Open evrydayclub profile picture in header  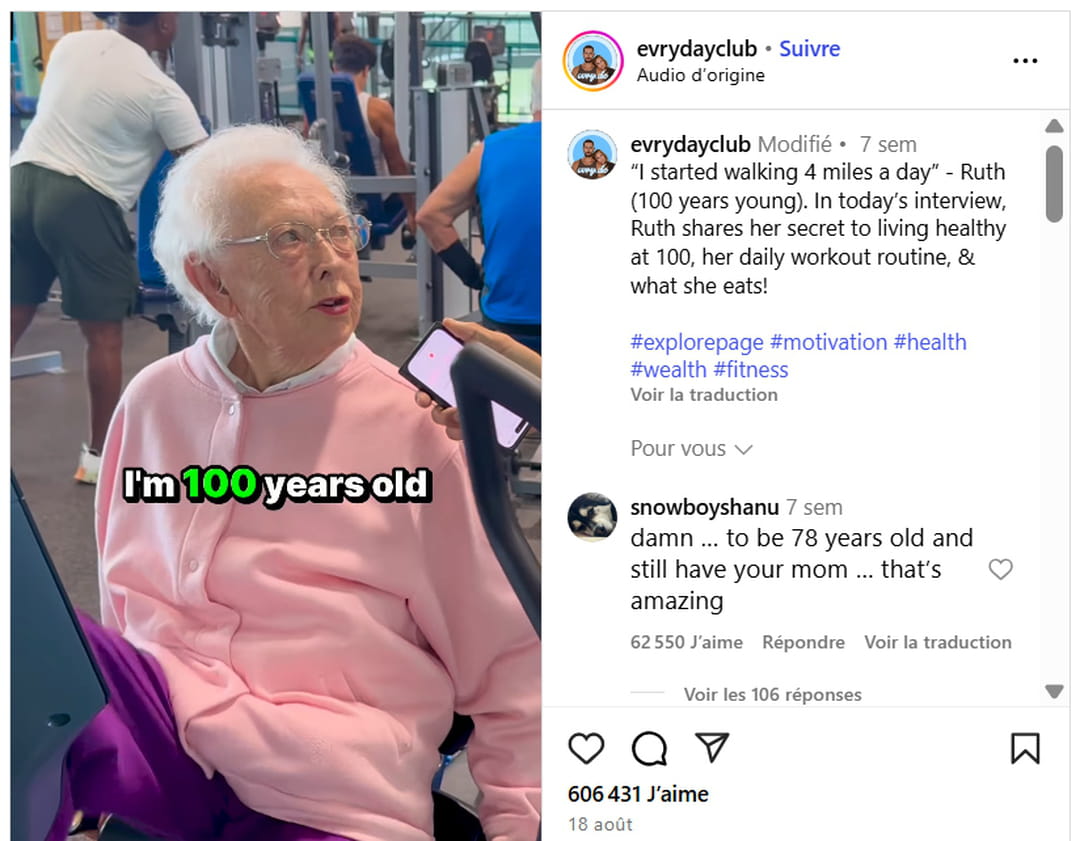(593, 61)
